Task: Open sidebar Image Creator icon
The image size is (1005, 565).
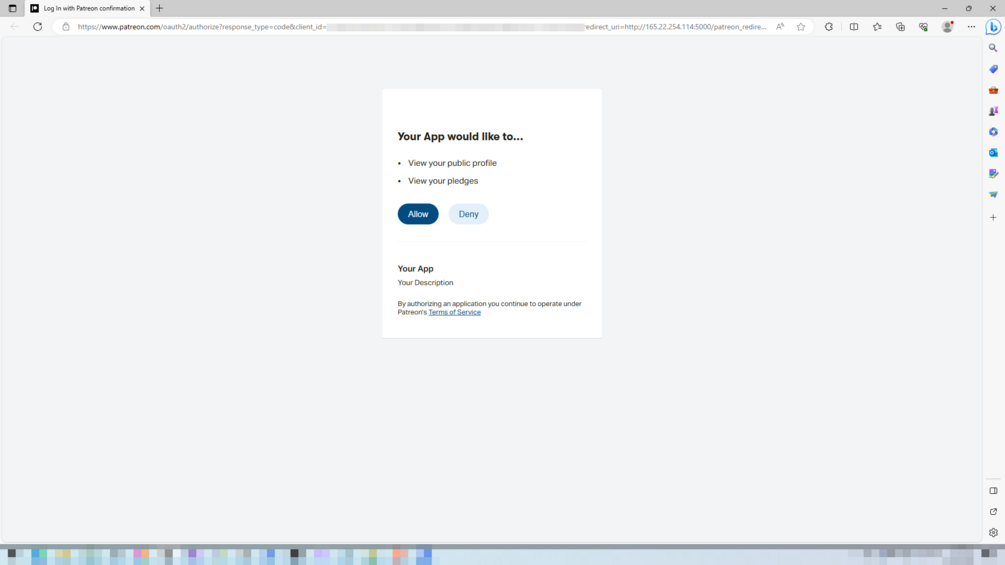Action: point(993,174)
